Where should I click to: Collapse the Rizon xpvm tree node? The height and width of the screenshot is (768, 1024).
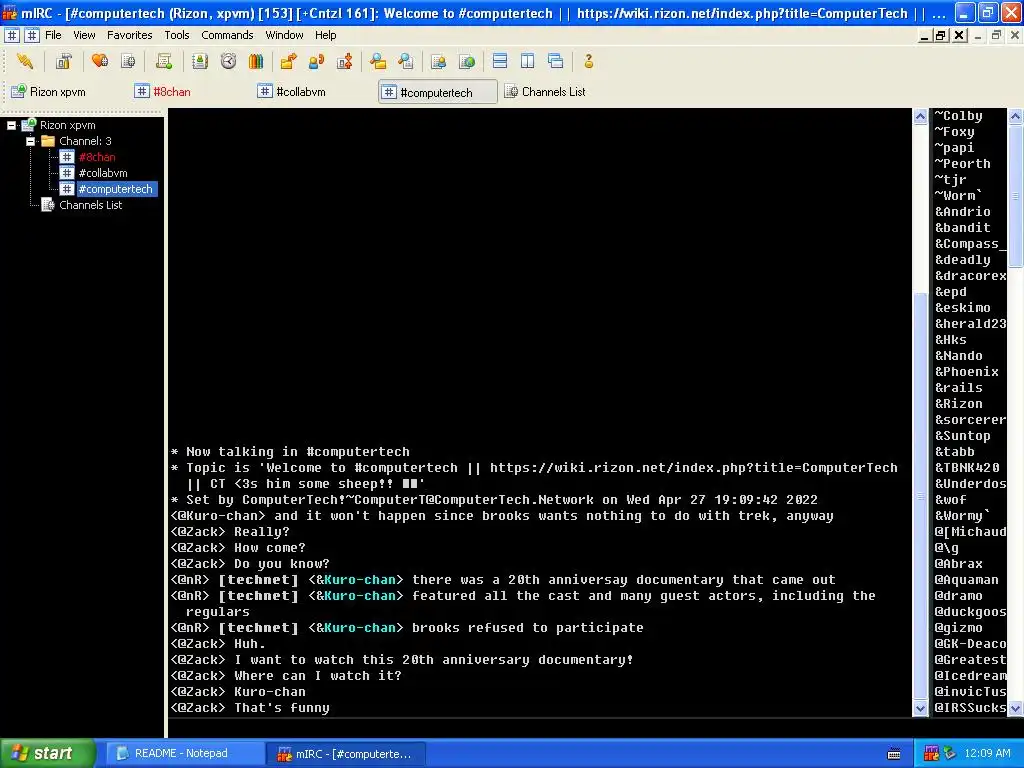pos(12,125)
